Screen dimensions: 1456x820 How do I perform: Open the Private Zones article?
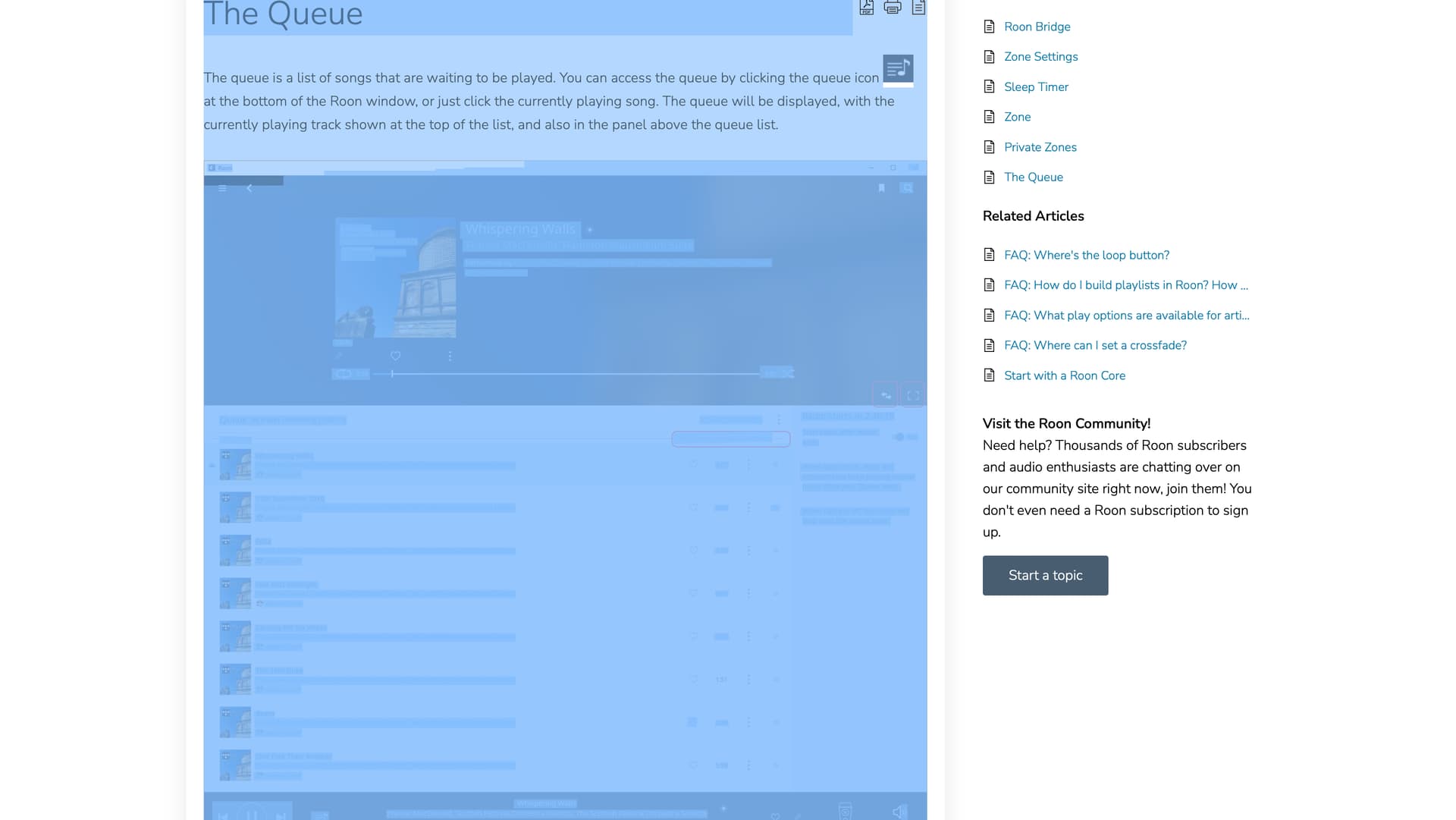point(1040,147)
